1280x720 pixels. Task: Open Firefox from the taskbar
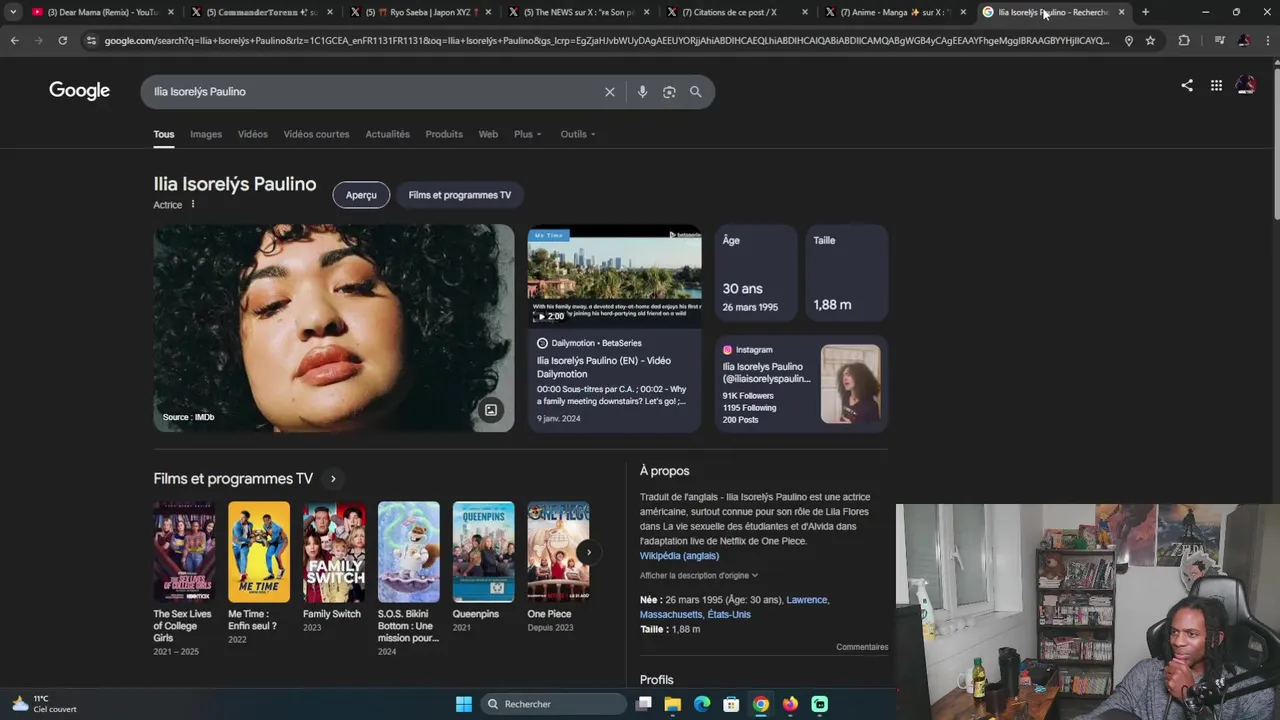pyautogui.click(x=790, y=704)
